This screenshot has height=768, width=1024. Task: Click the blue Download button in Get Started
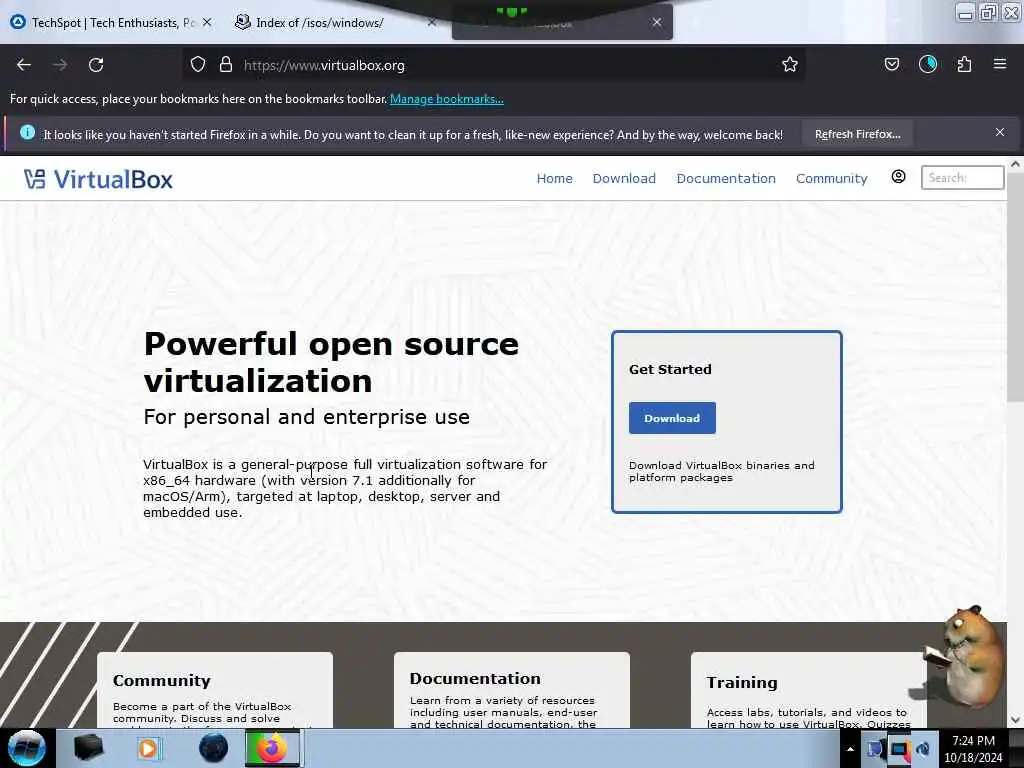click(x=672, y=418)
